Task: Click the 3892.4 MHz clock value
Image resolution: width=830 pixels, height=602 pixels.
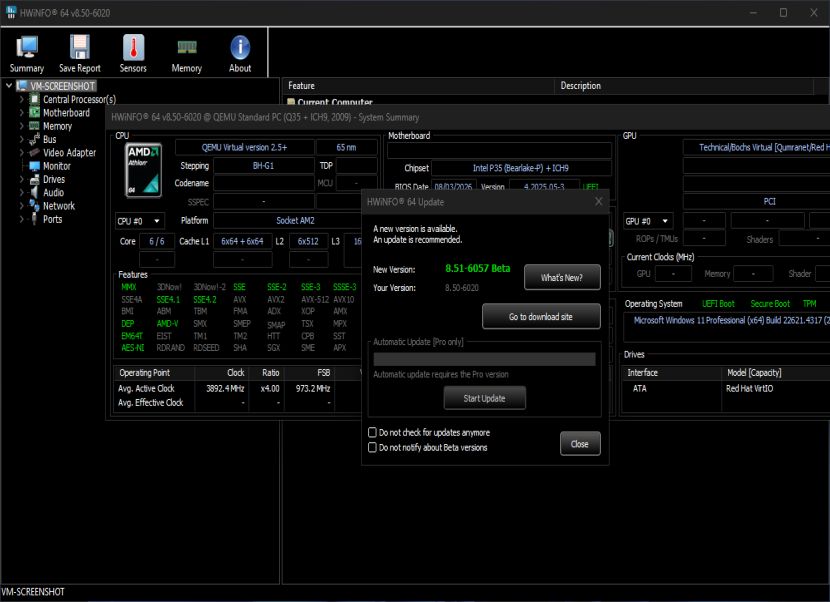Action: click(225, 389)
